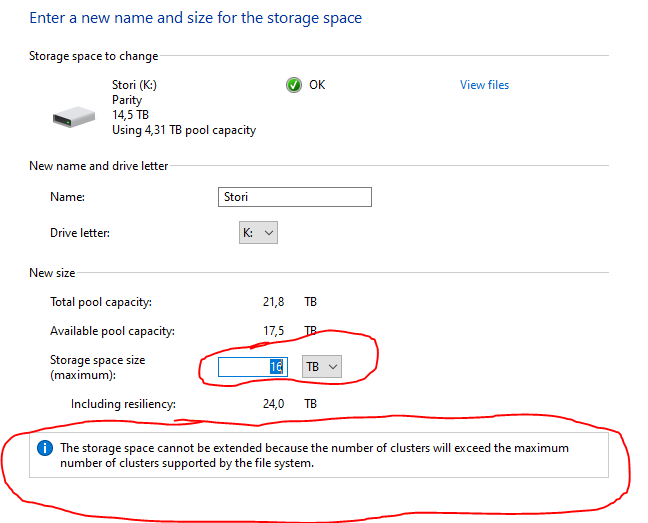Click the Available pool capacity label
Image resolution: width=648 pixels, height=523 pixels.
(x=112, y=331)
